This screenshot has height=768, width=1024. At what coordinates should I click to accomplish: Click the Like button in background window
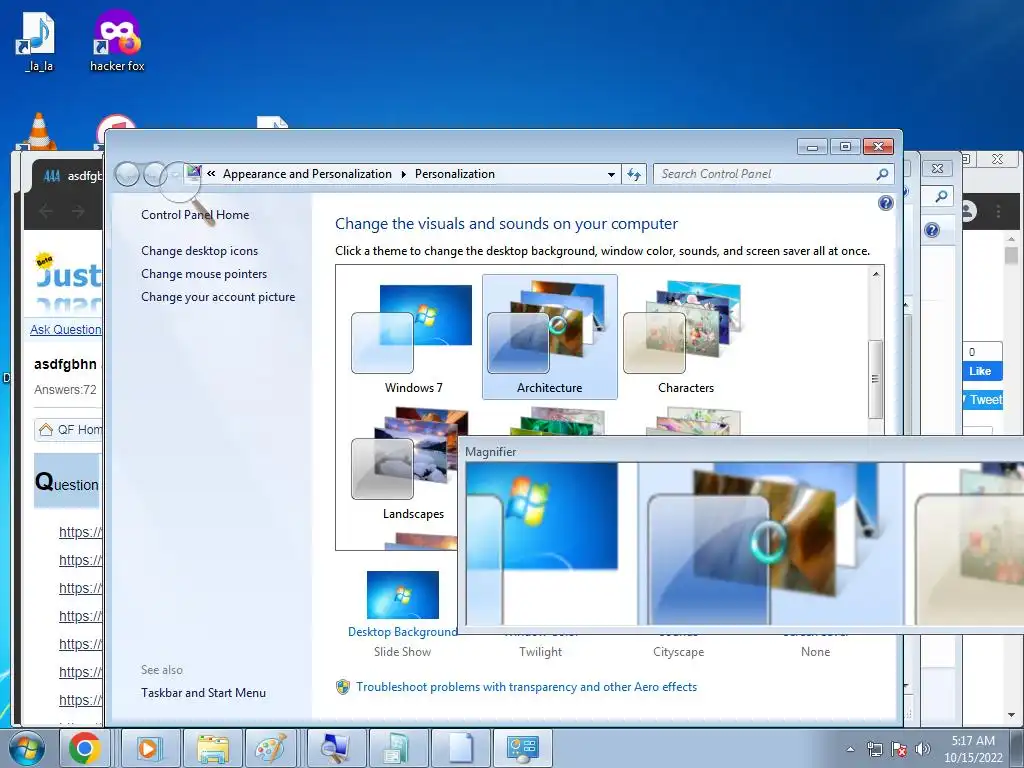click(982, 371)
